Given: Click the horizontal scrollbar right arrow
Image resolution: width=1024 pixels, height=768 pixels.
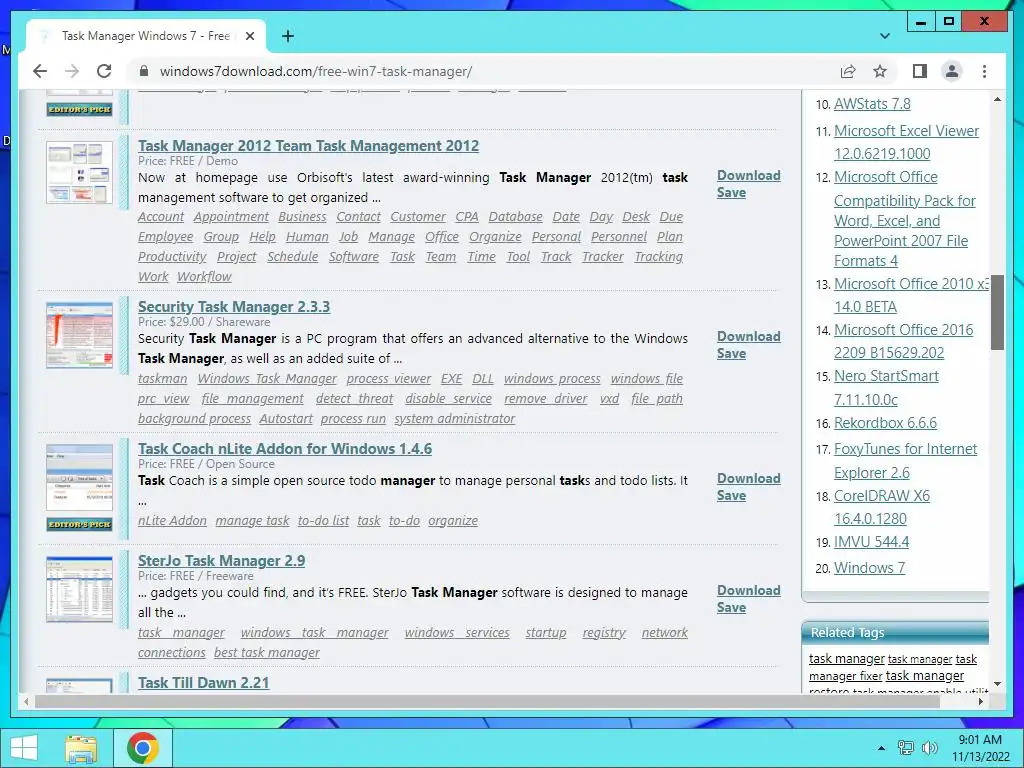Looking at the screenshot, I should point(980,701).
